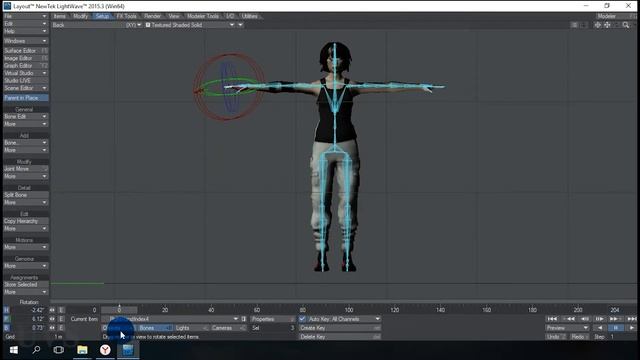
Task: Switch to the FX Tools tab
Action: (127, 16)
